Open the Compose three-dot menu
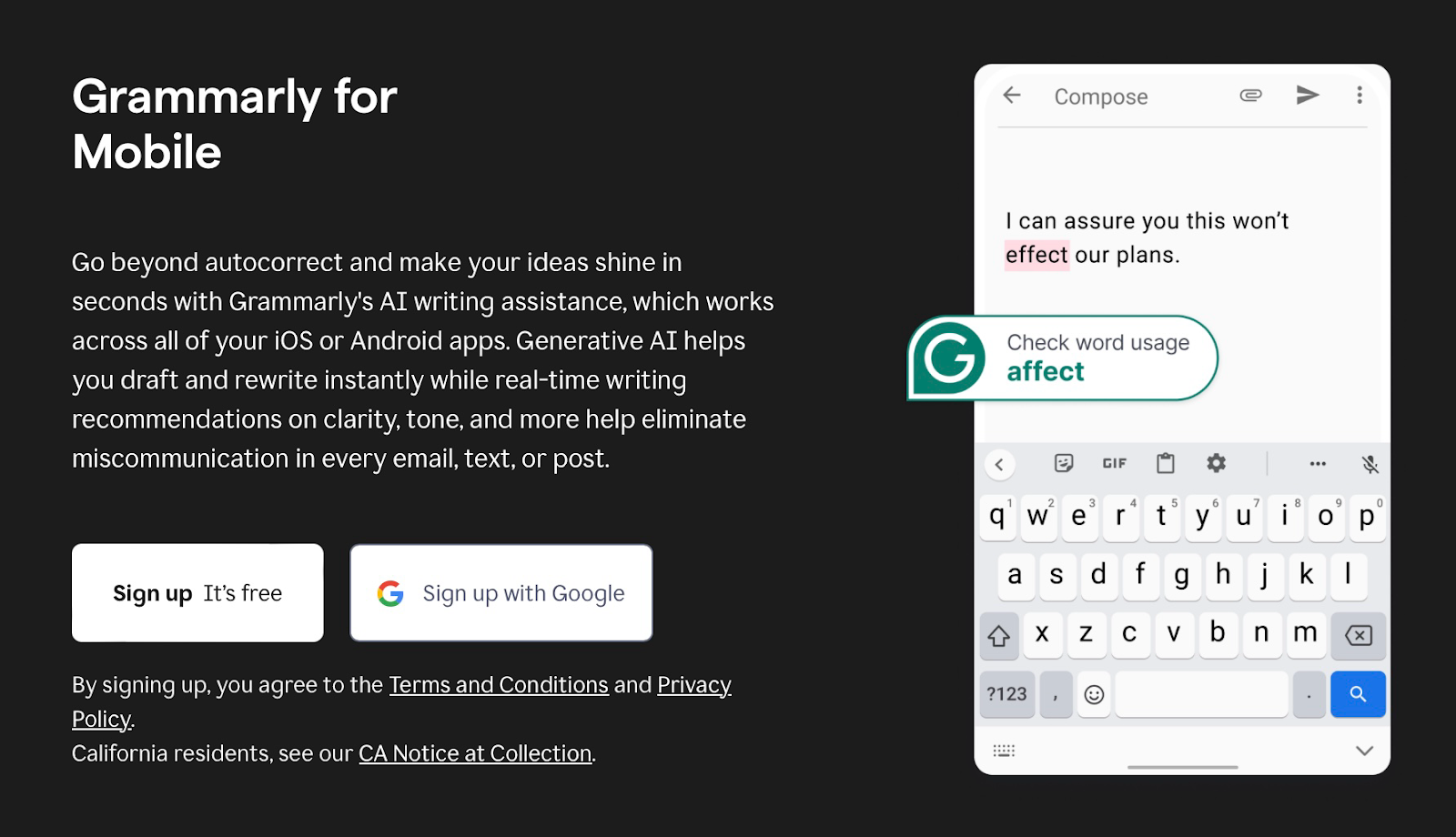 [x=1360, y=95]
